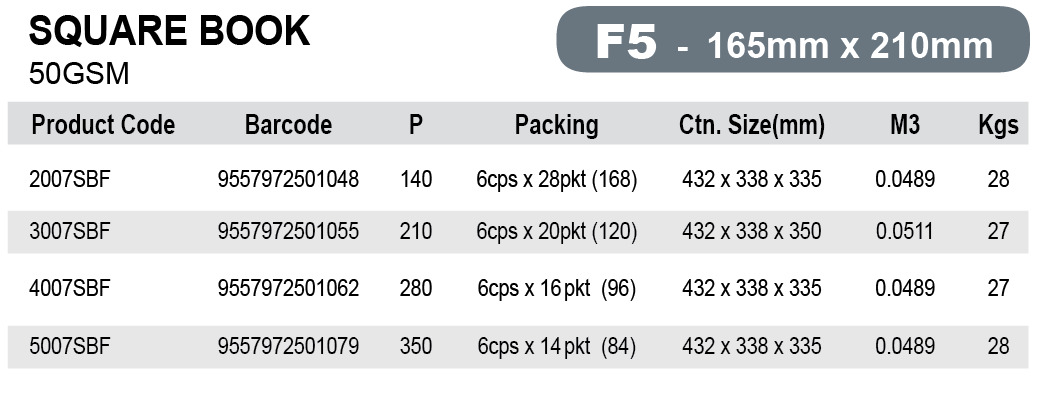This screenshot has width=1051, height=397.
Task: Click product code 5007SBF
Action: pyautogui.click(x=70, y=346)
